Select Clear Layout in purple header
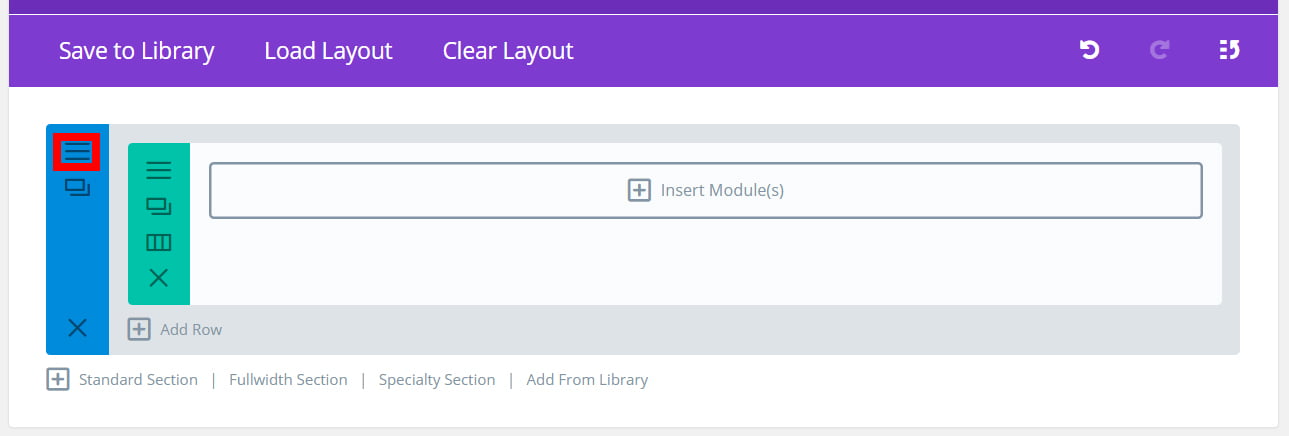 click(508, 51)
